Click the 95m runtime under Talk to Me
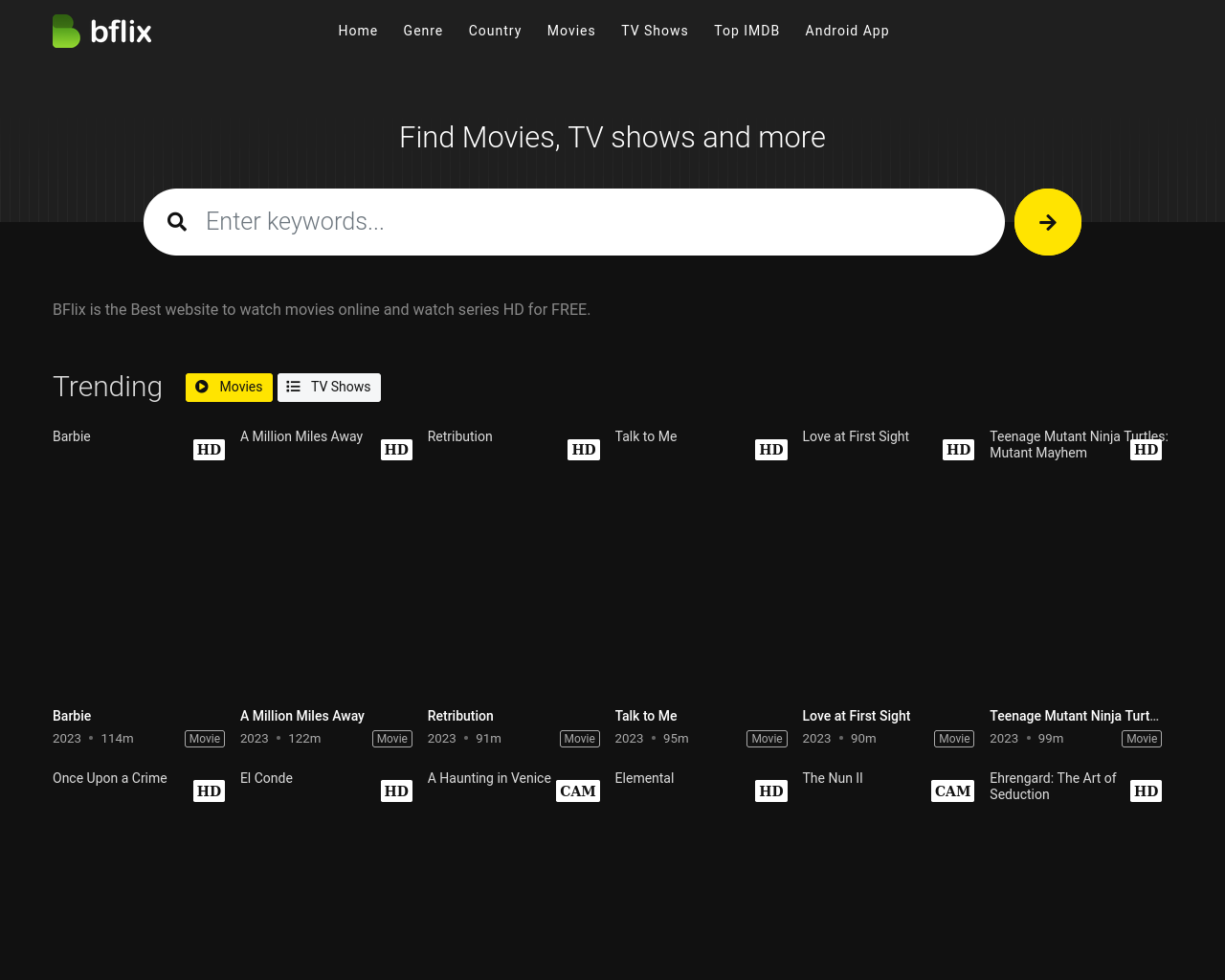This screenshot has width=1225, height=980. (676, 739)
